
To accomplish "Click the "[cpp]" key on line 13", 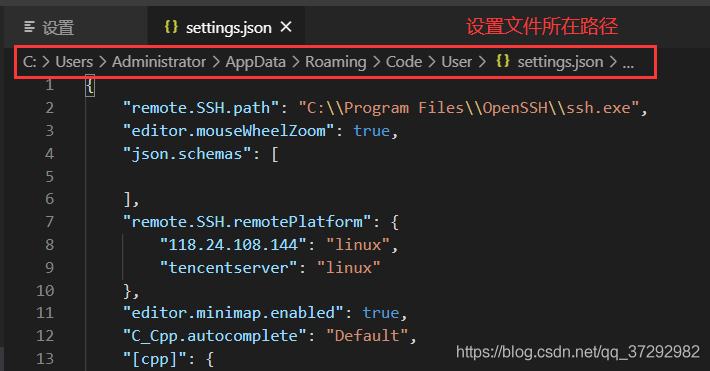I will point(155,359).
